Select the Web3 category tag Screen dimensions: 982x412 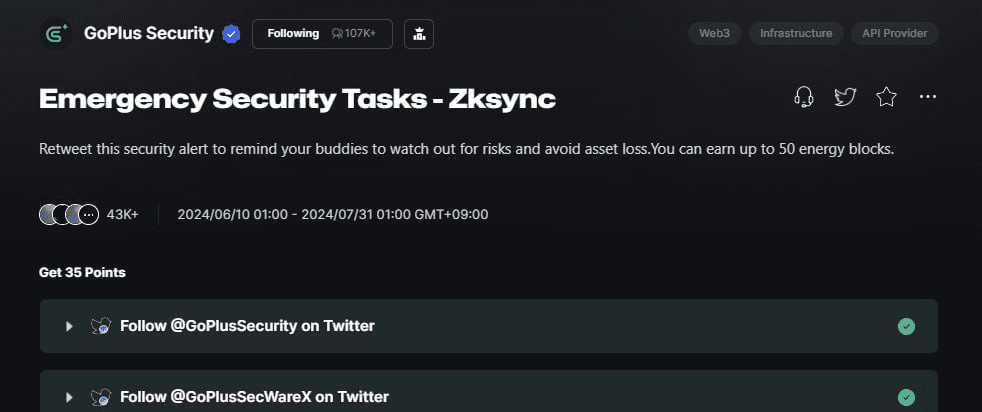coord(714,34)
